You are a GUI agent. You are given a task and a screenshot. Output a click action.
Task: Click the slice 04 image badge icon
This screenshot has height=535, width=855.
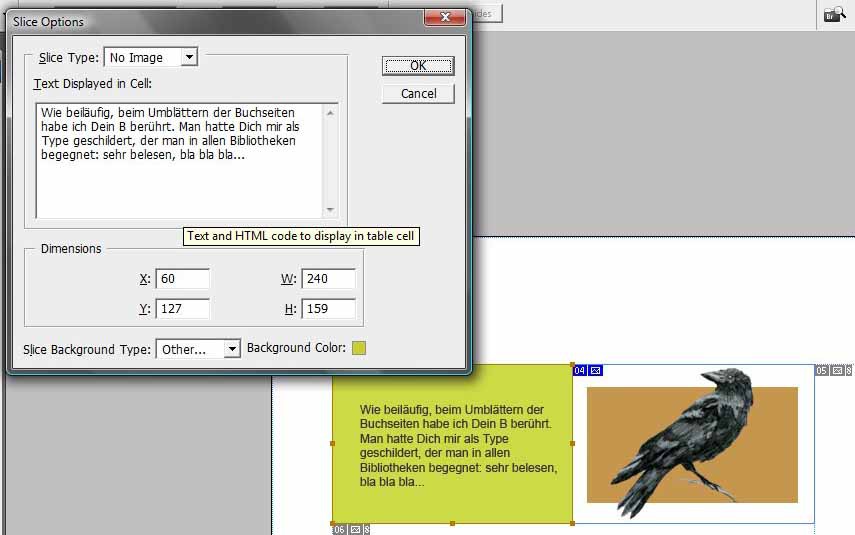tap(596, 371)
